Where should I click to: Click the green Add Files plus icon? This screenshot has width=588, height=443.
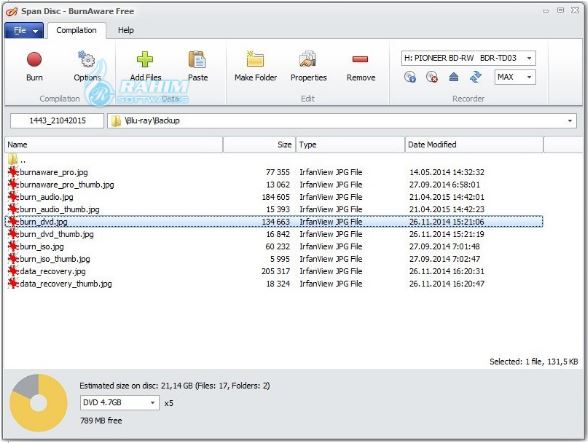[145, 59]
